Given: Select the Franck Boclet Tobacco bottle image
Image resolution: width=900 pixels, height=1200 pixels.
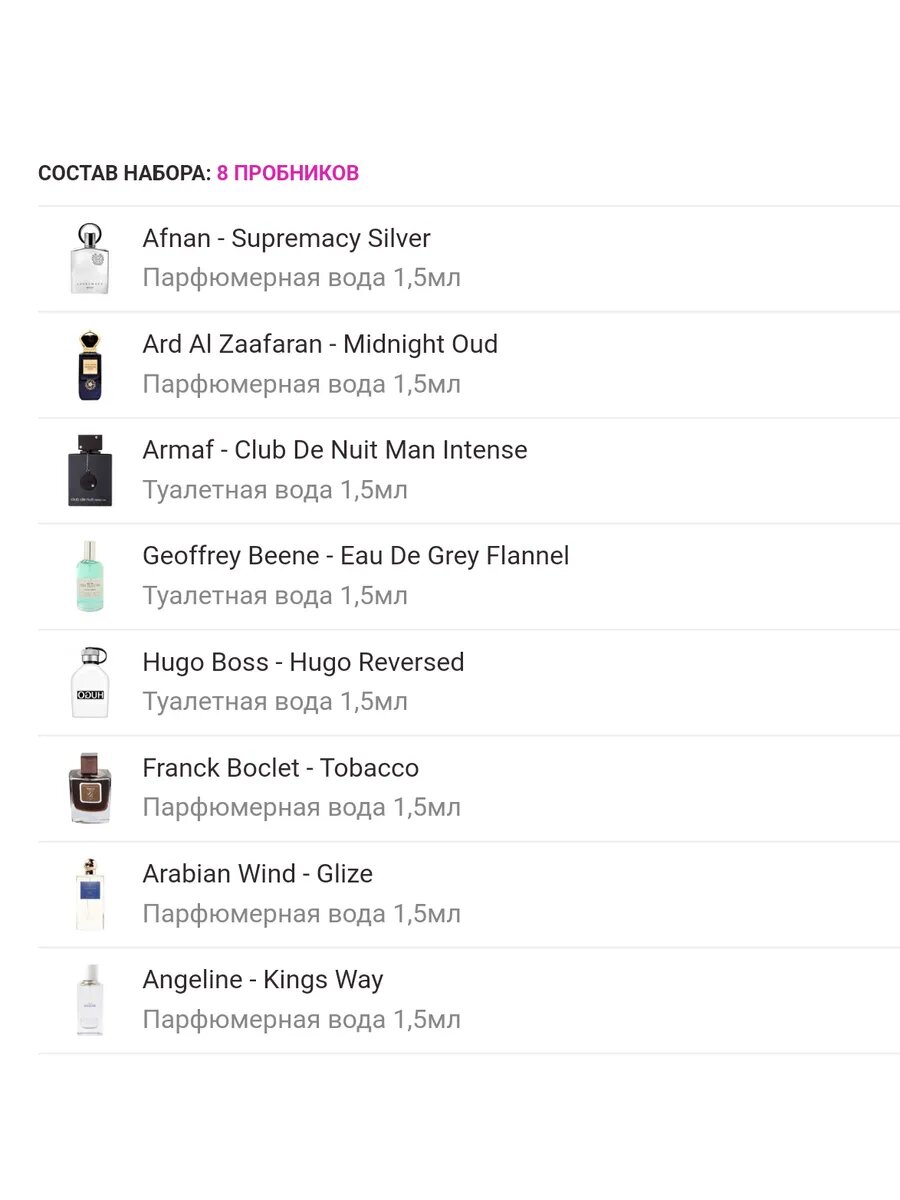Looking at the screenshot, I should click(90, 789).
